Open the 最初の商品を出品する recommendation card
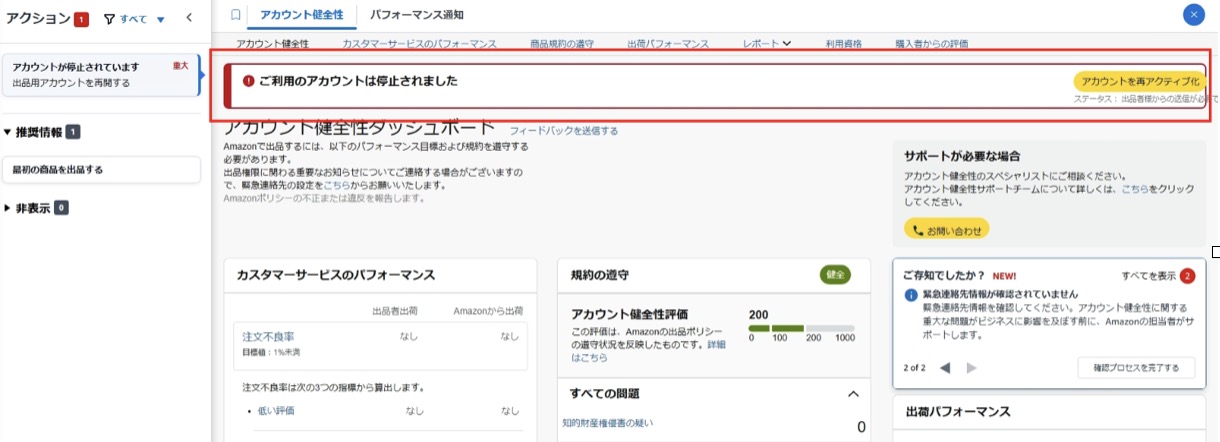The height and width of the screenshot is (442, 1220). (101, 169)
